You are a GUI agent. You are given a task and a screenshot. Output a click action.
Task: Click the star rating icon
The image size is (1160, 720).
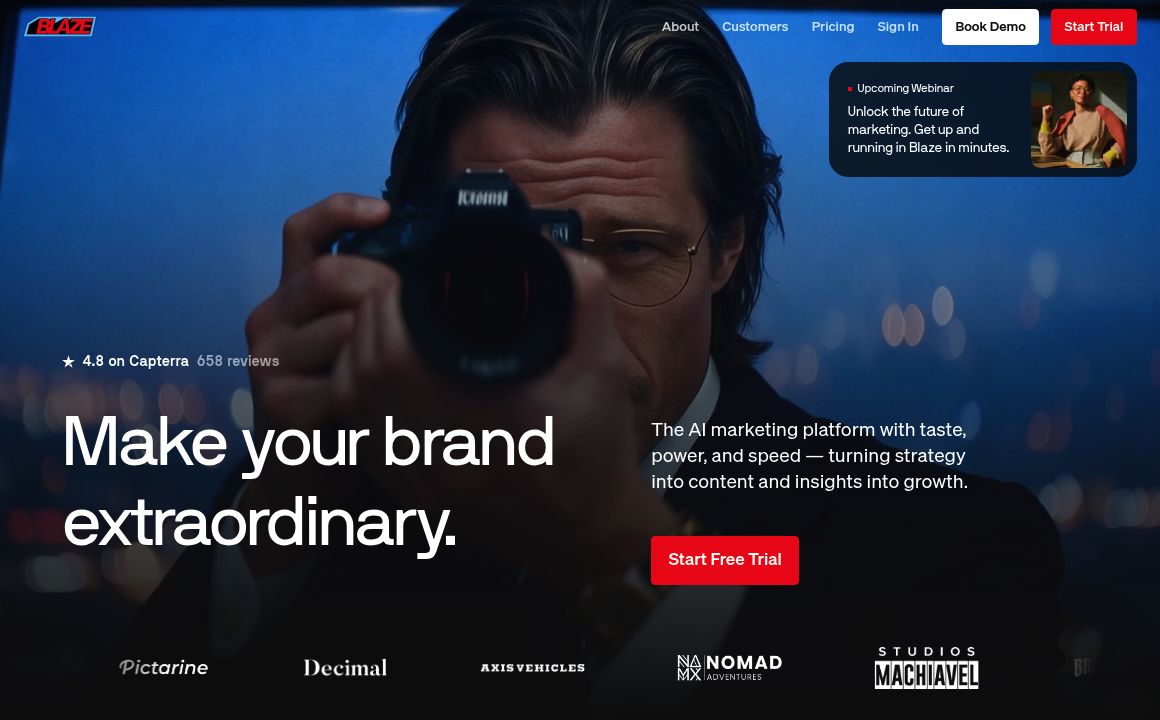[68, 362]
